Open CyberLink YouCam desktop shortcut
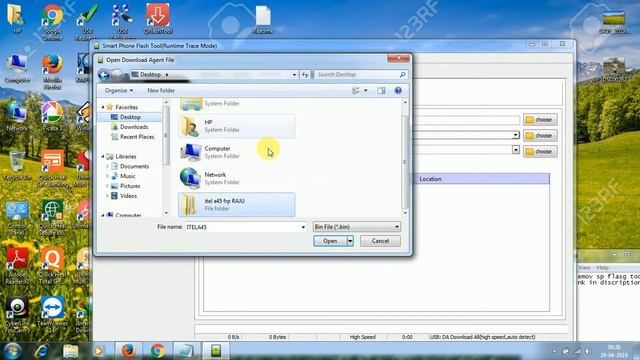This screenshot has width=640, height=360. tap(17, 314)
